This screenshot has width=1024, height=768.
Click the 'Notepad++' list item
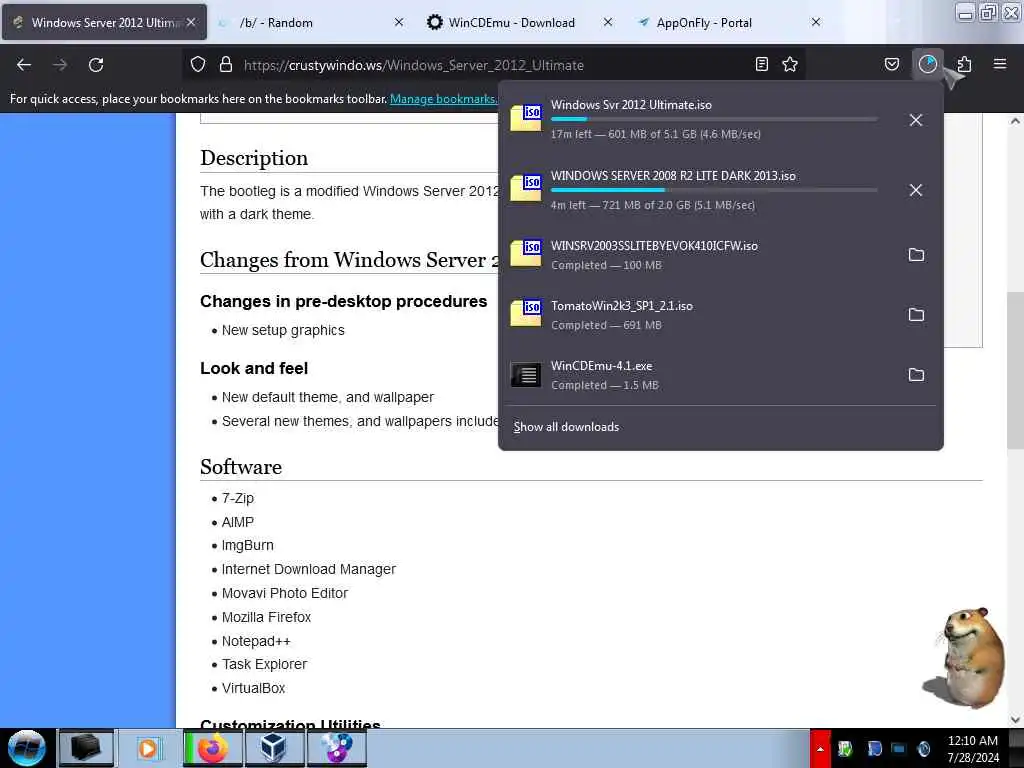[256, 641]
